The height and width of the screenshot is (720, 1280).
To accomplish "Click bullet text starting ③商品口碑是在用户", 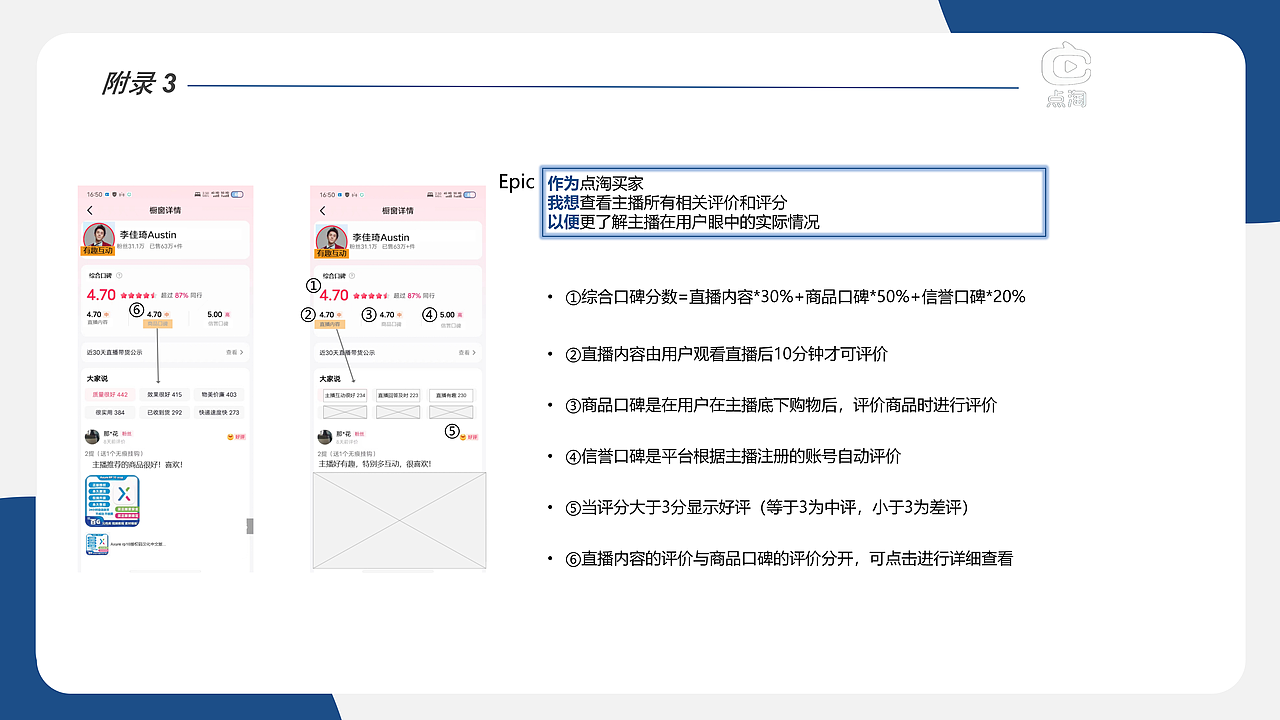I will click(781, 406).
